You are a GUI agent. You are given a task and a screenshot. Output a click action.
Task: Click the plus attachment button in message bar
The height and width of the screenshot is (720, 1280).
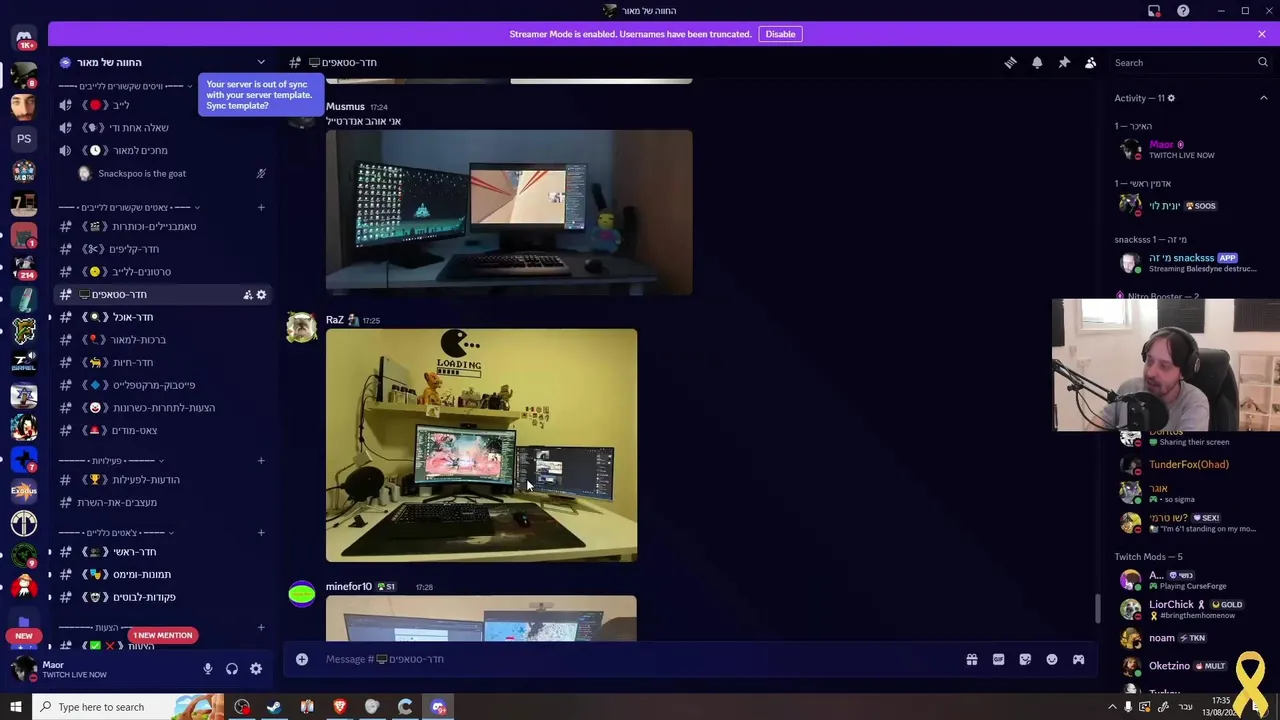tap(302, 659)
